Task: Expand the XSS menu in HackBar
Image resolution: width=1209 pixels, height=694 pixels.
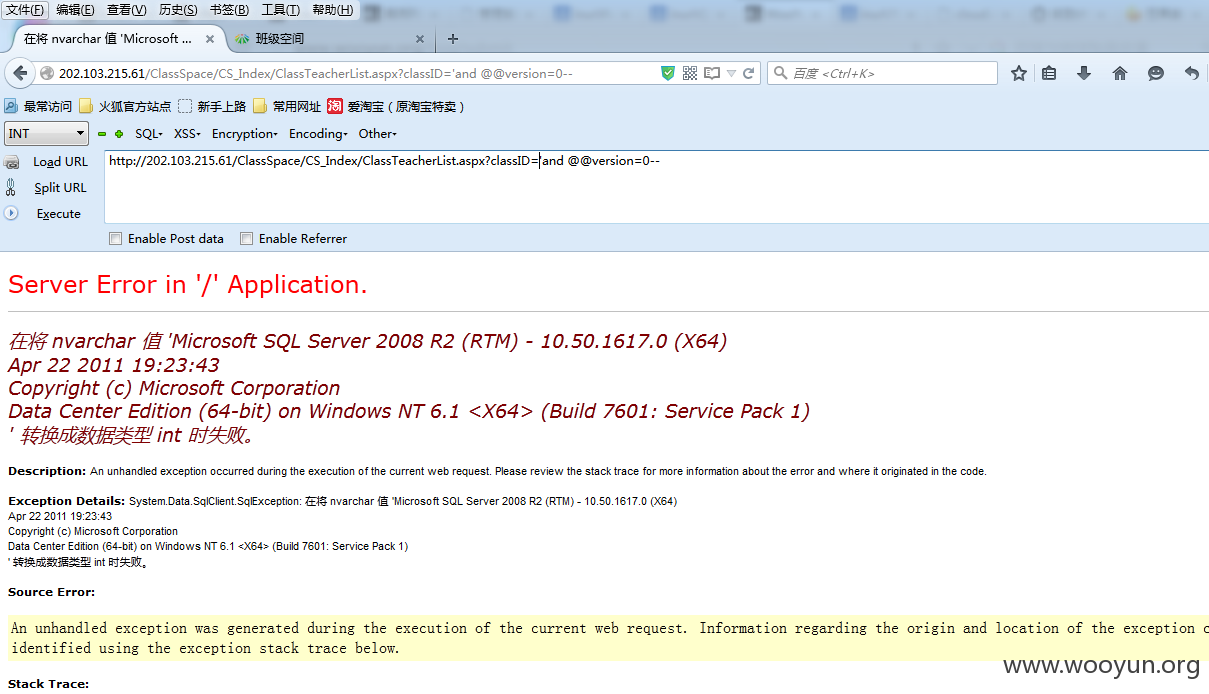Action: pyautogui.click(x=187, y=134)
